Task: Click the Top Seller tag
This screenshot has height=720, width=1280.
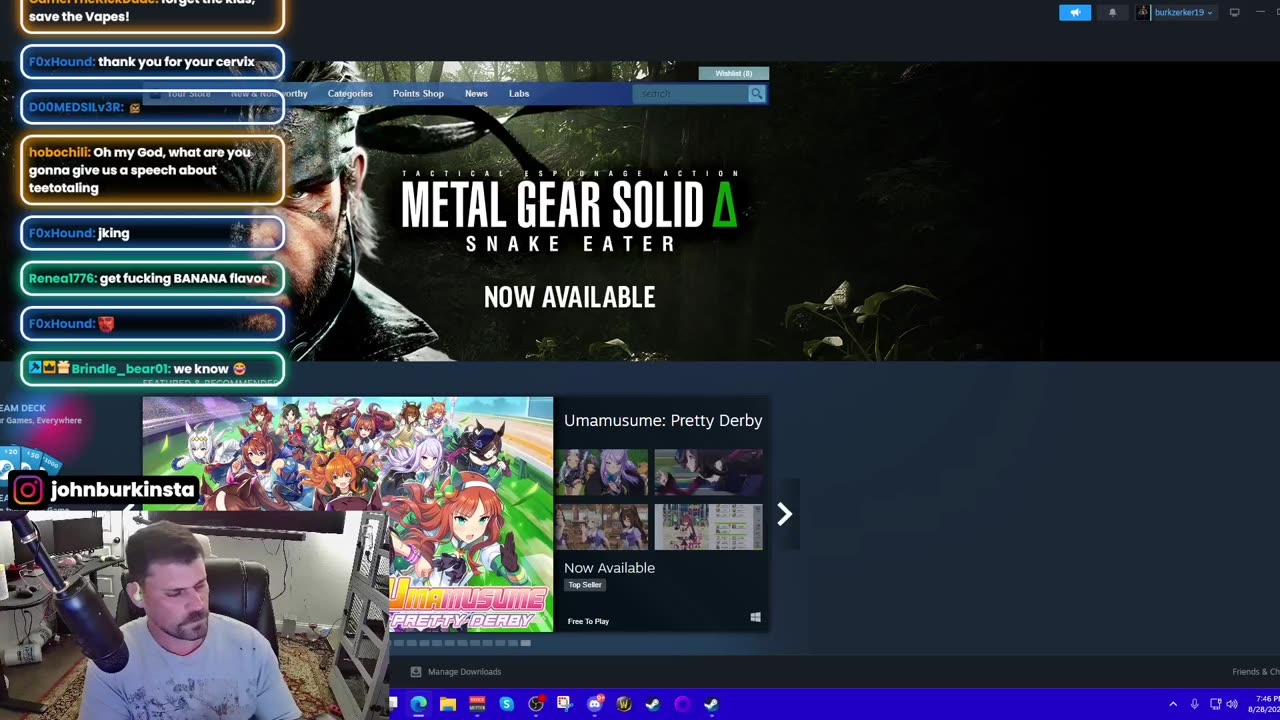Action: pyautogui.click(x=585, y=585)
